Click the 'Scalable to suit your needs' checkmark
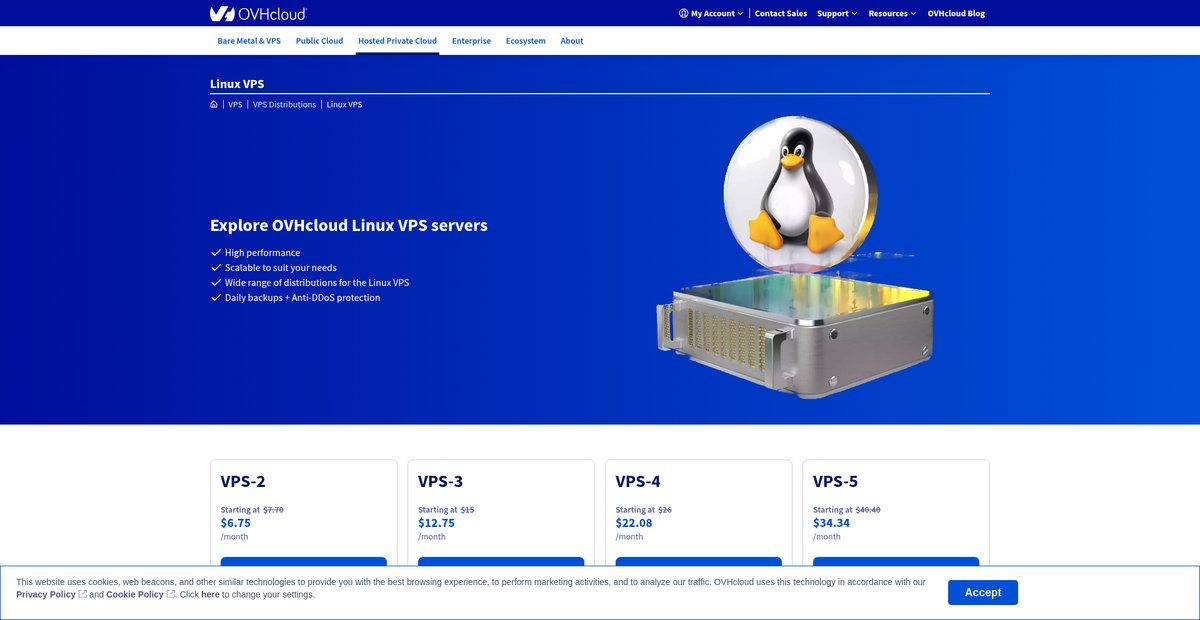The height and width of the screenshot is (620, 1200). [x=215, y=268]
